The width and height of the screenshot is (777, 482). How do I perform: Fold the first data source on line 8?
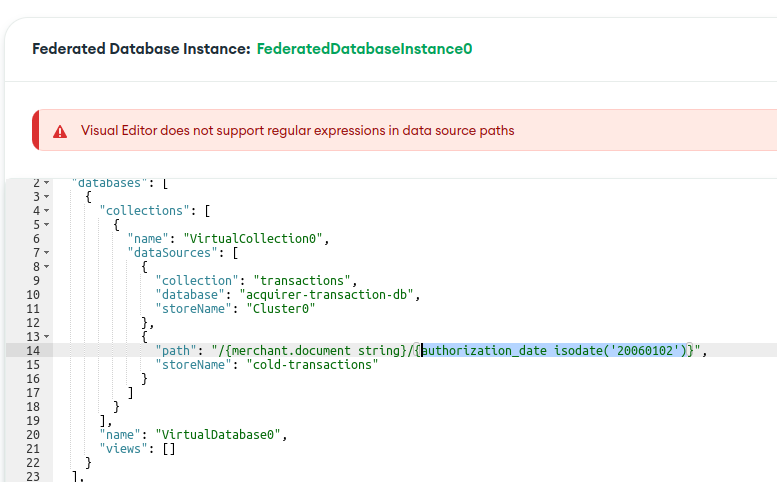(x=46, y=267)
